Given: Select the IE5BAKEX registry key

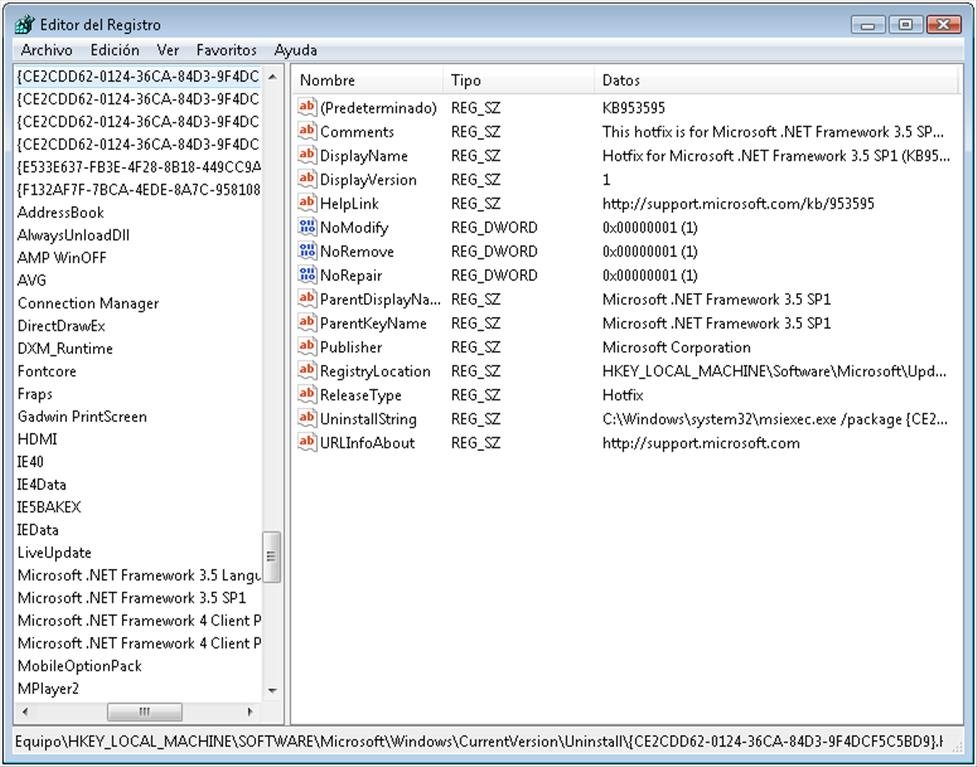Looking at the screenshot, I should [x=49, y=507].
